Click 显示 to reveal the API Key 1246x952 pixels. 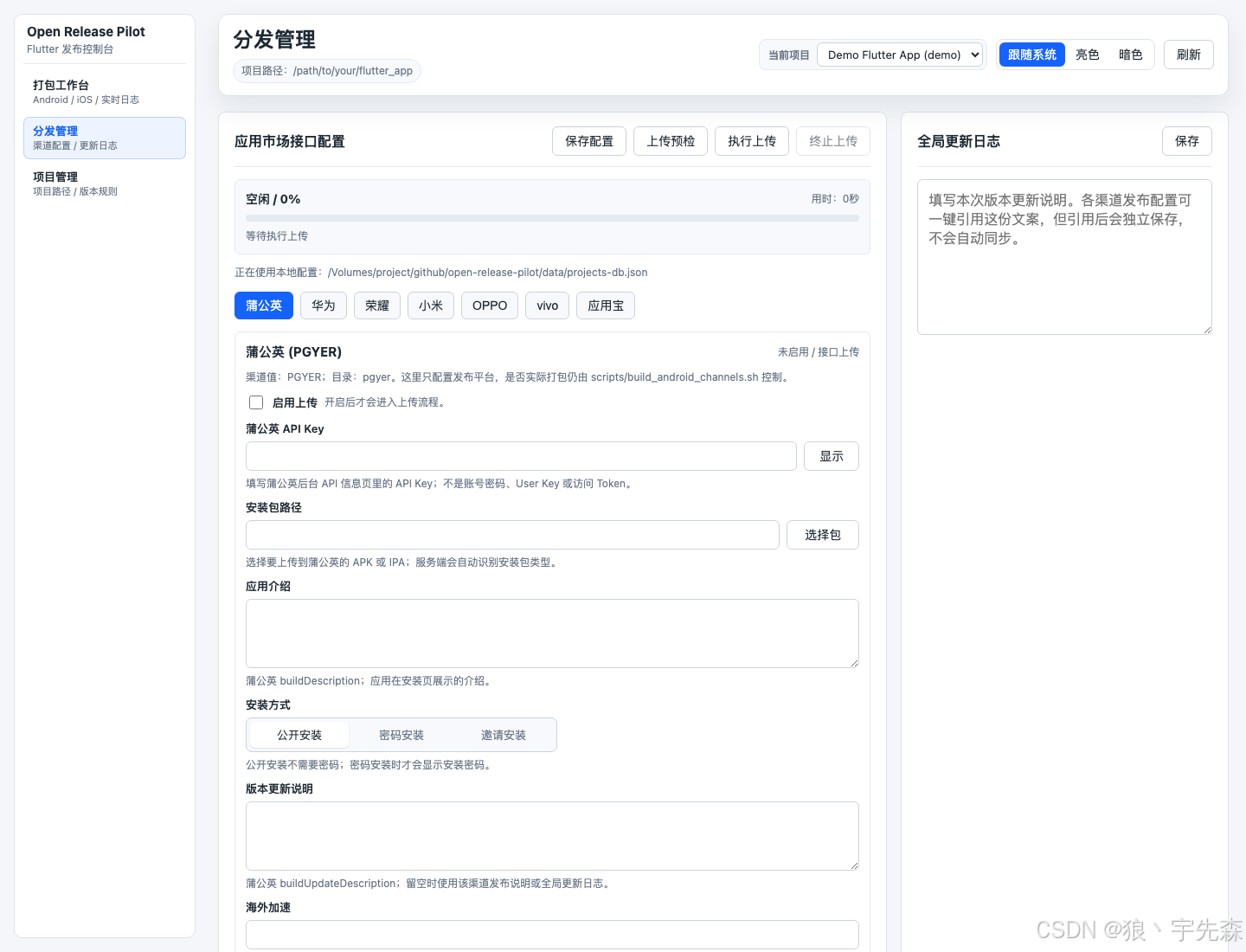click(832, 456)
